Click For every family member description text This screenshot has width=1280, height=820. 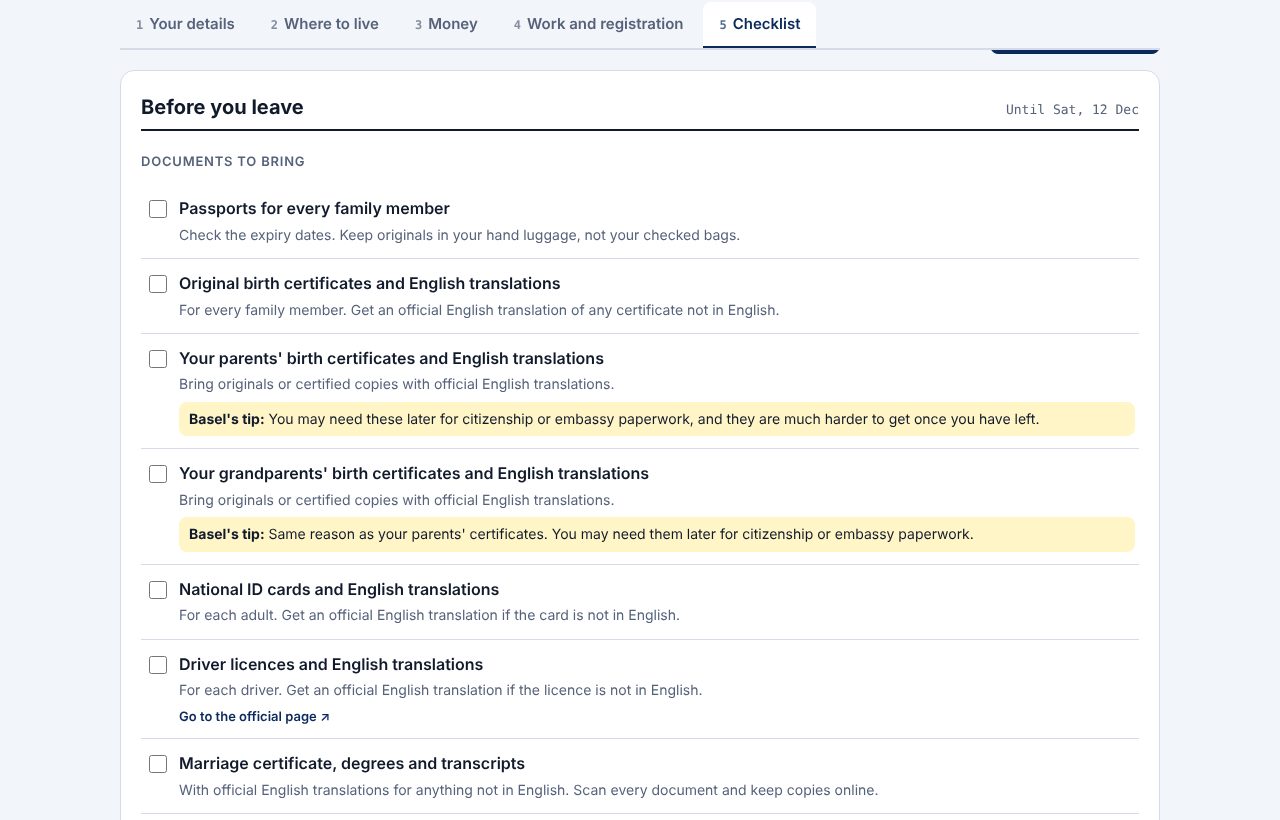(x=479, y=310)
